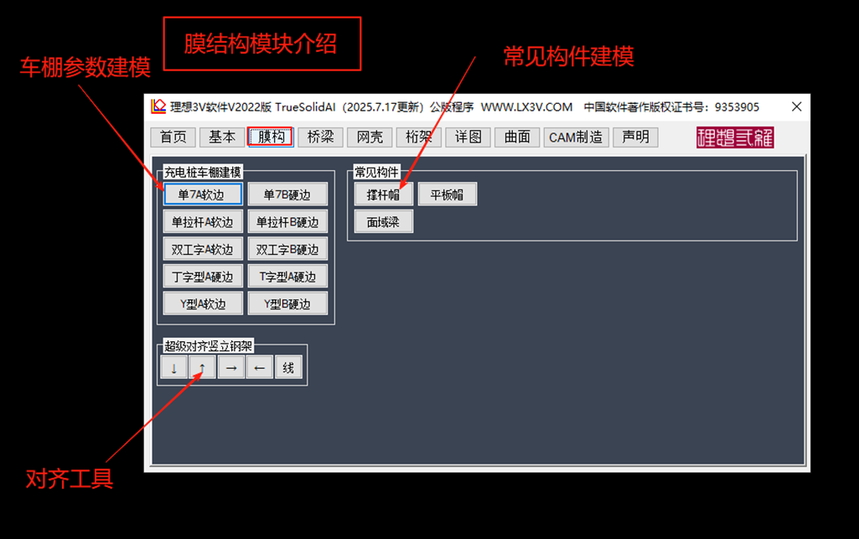Open the 详图 tab
This screenshot has height=539, width=859.
pyautogui.click(x=468, y=137)
